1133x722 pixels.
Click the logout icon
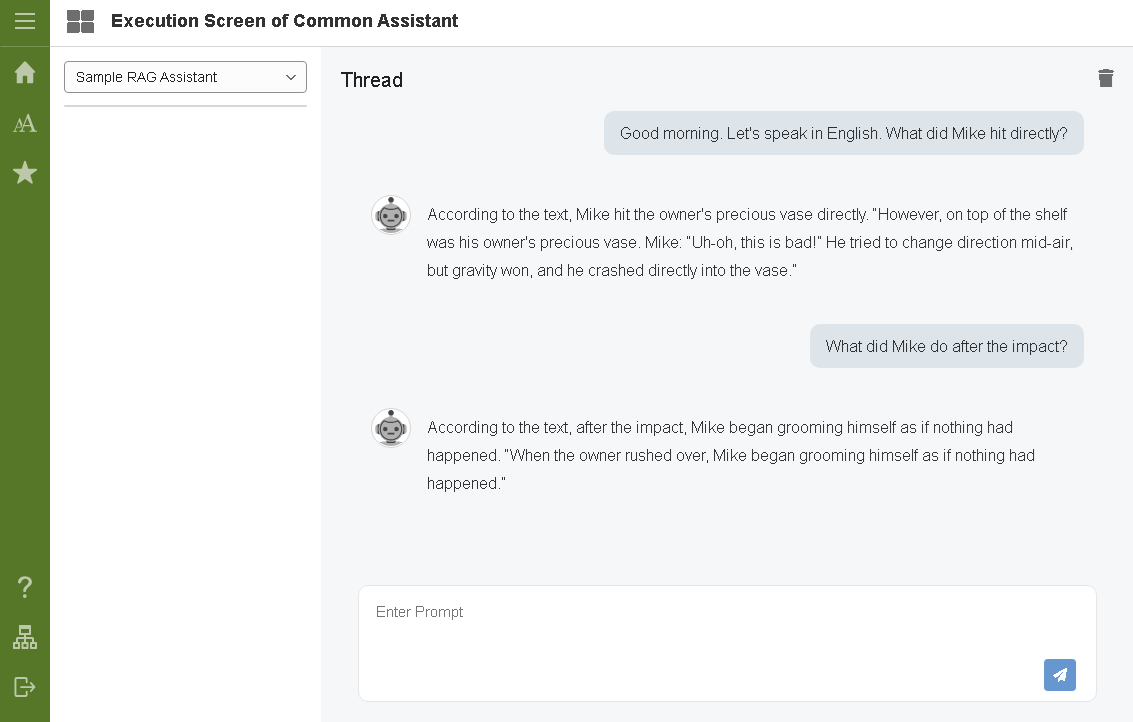[25, 687]
